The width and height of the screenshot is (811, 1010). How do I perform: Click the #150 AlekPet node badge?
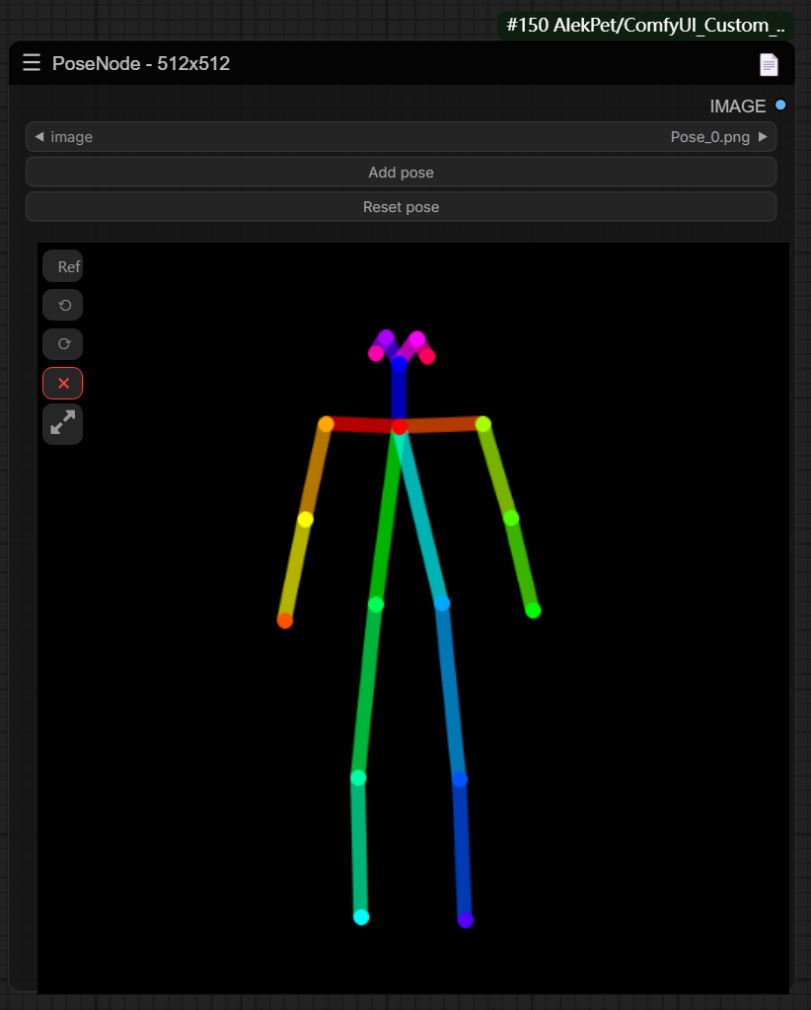(x=652, y=25)
